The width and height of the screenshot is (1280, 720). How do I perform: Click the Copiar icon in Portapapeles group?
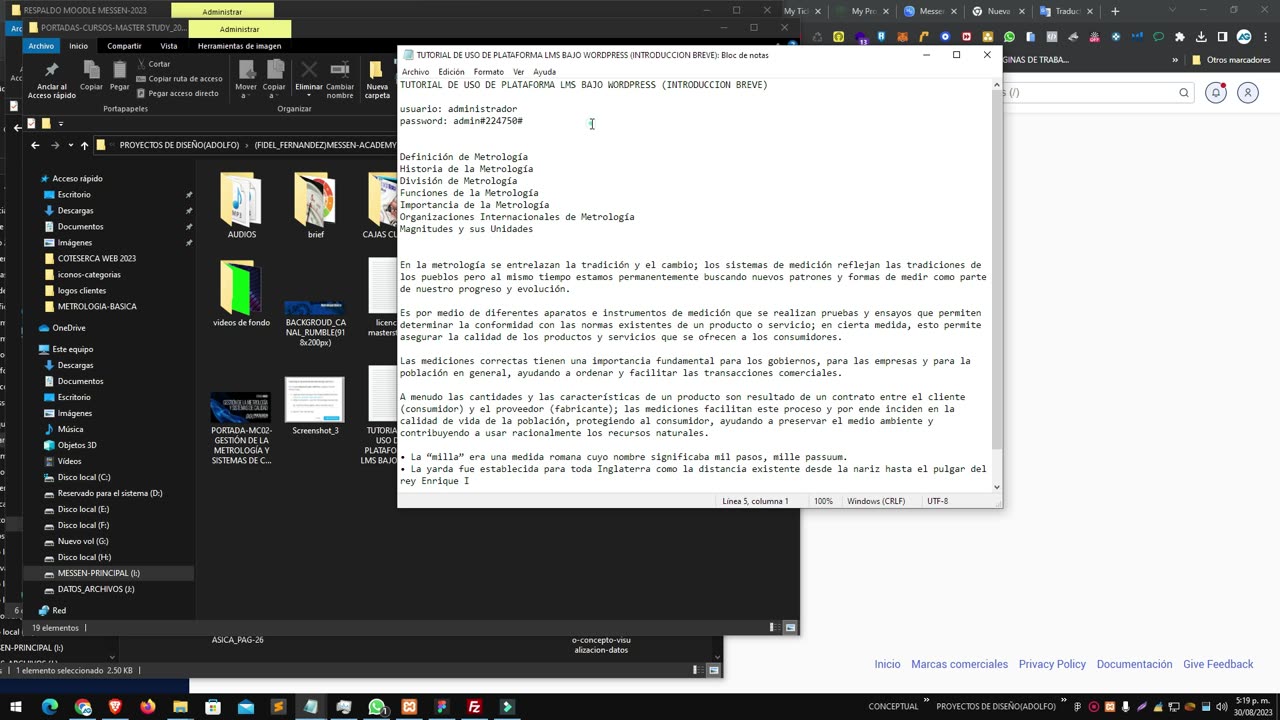click(x=91, y=69)
